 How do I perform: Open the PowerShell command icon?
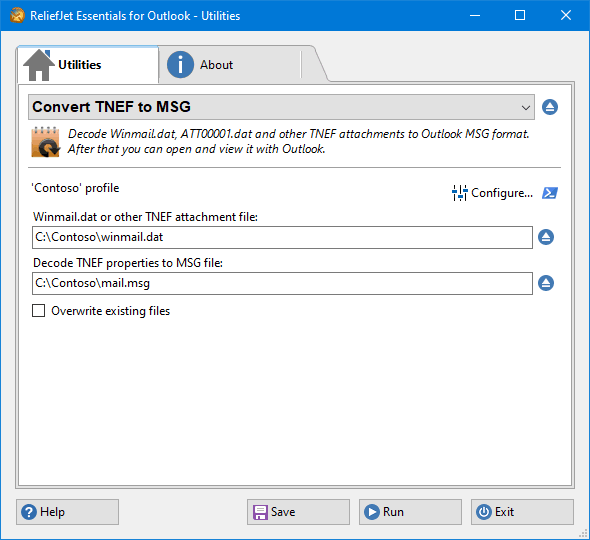click(550, 193)
